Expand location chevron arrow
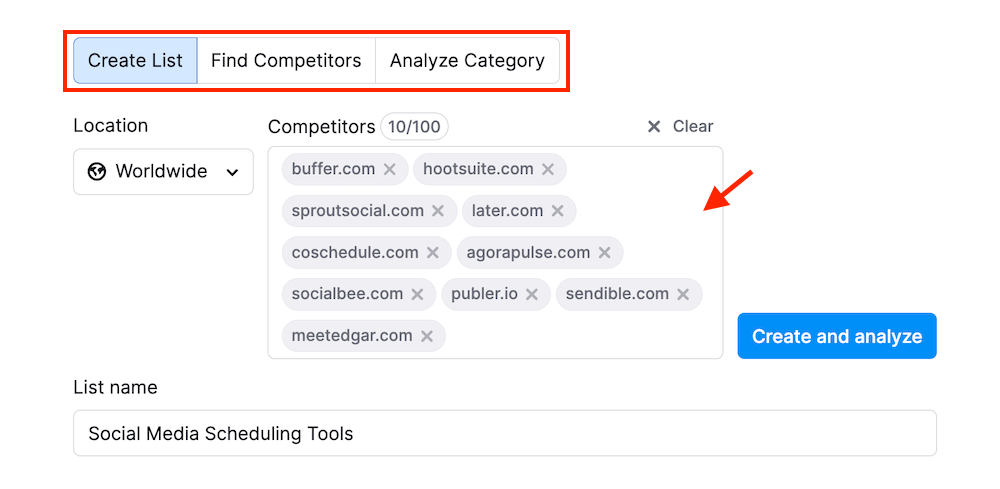 coord(233,172)
